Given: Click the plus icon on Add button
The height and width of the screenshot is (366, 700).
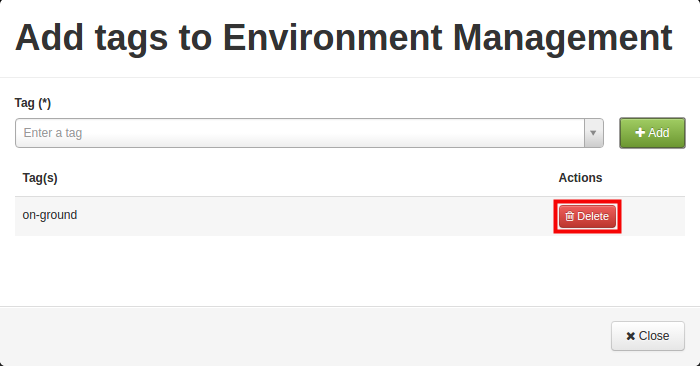Looking at the screenshot, I should [640, 133].
